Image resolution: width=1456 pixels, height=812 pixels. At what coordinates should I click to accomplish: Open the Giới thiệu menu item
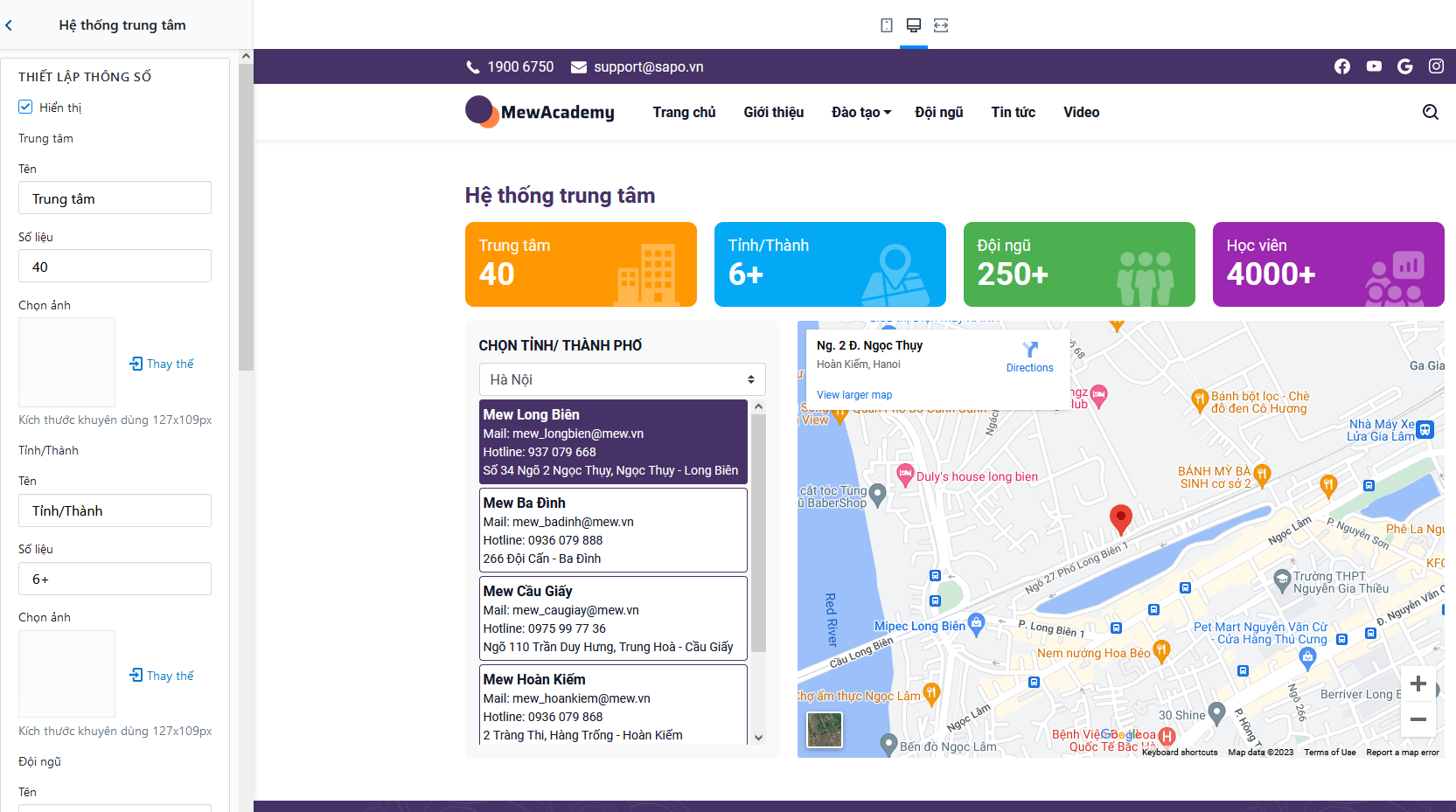pyautogui.click(x=774, y=112)
